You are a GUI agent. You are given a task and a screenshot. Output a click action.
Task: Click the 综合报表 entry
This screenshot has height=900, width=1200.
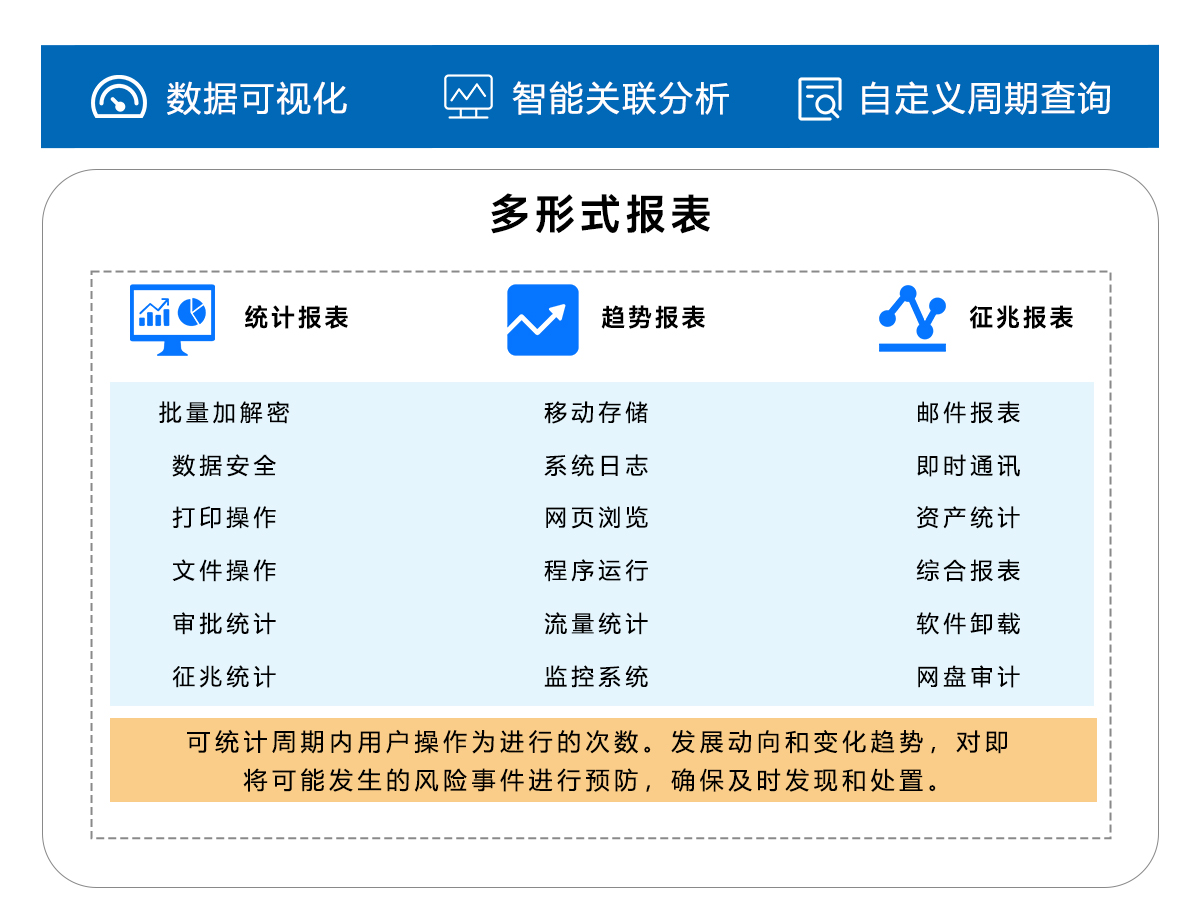pyautogui.click(x=969, y=571)
